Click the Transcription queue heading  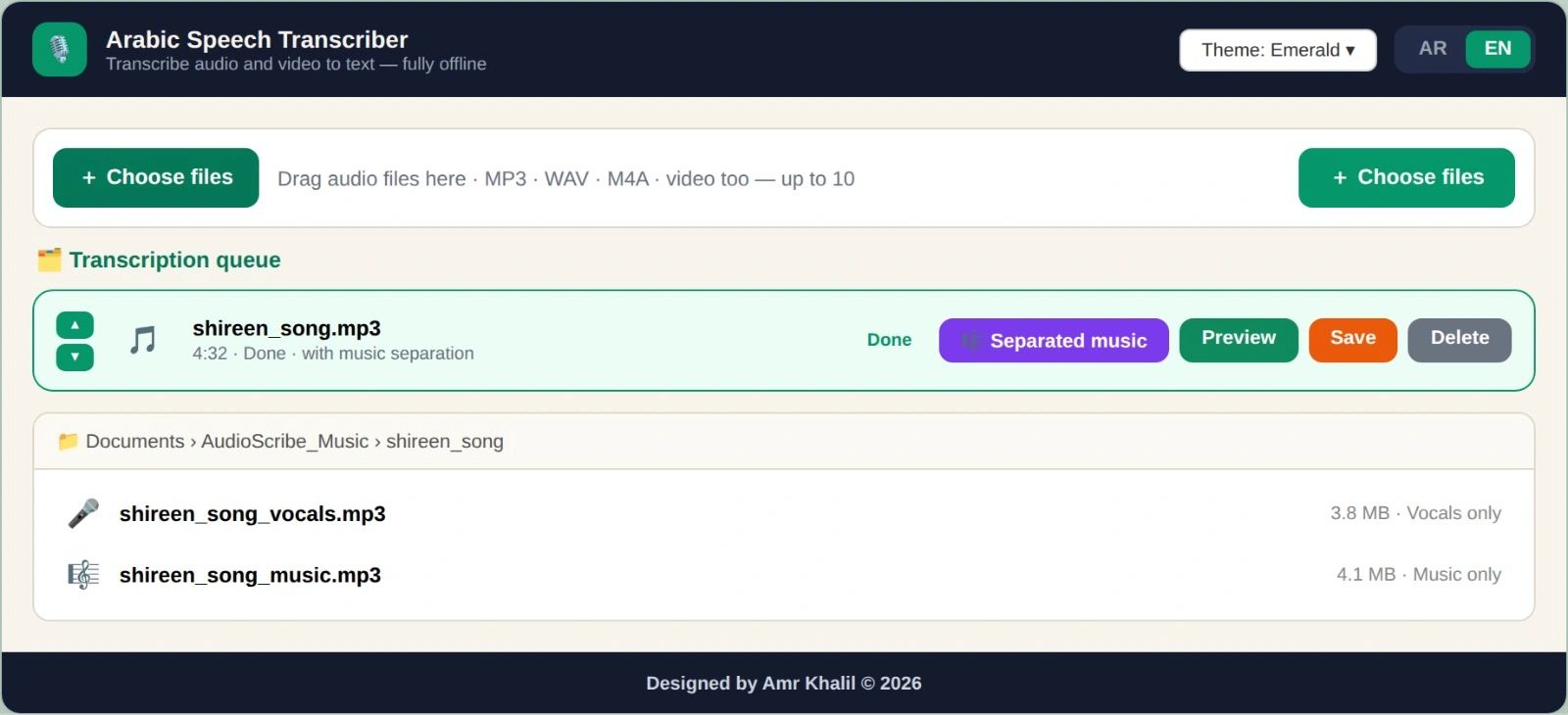point(174,260)
